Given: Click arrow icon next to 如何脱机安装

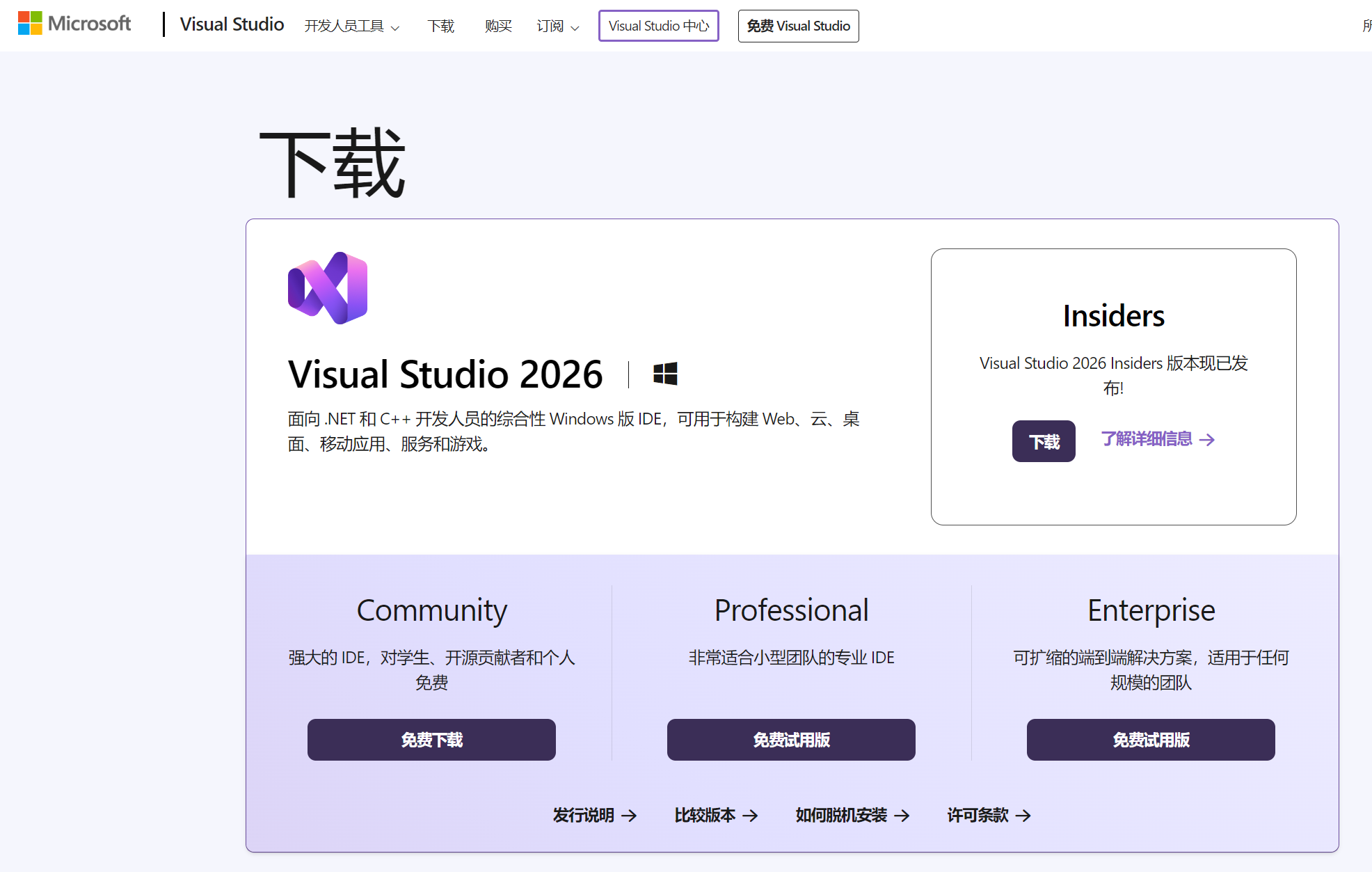Looking at the screenshot, I should [902, 816].
